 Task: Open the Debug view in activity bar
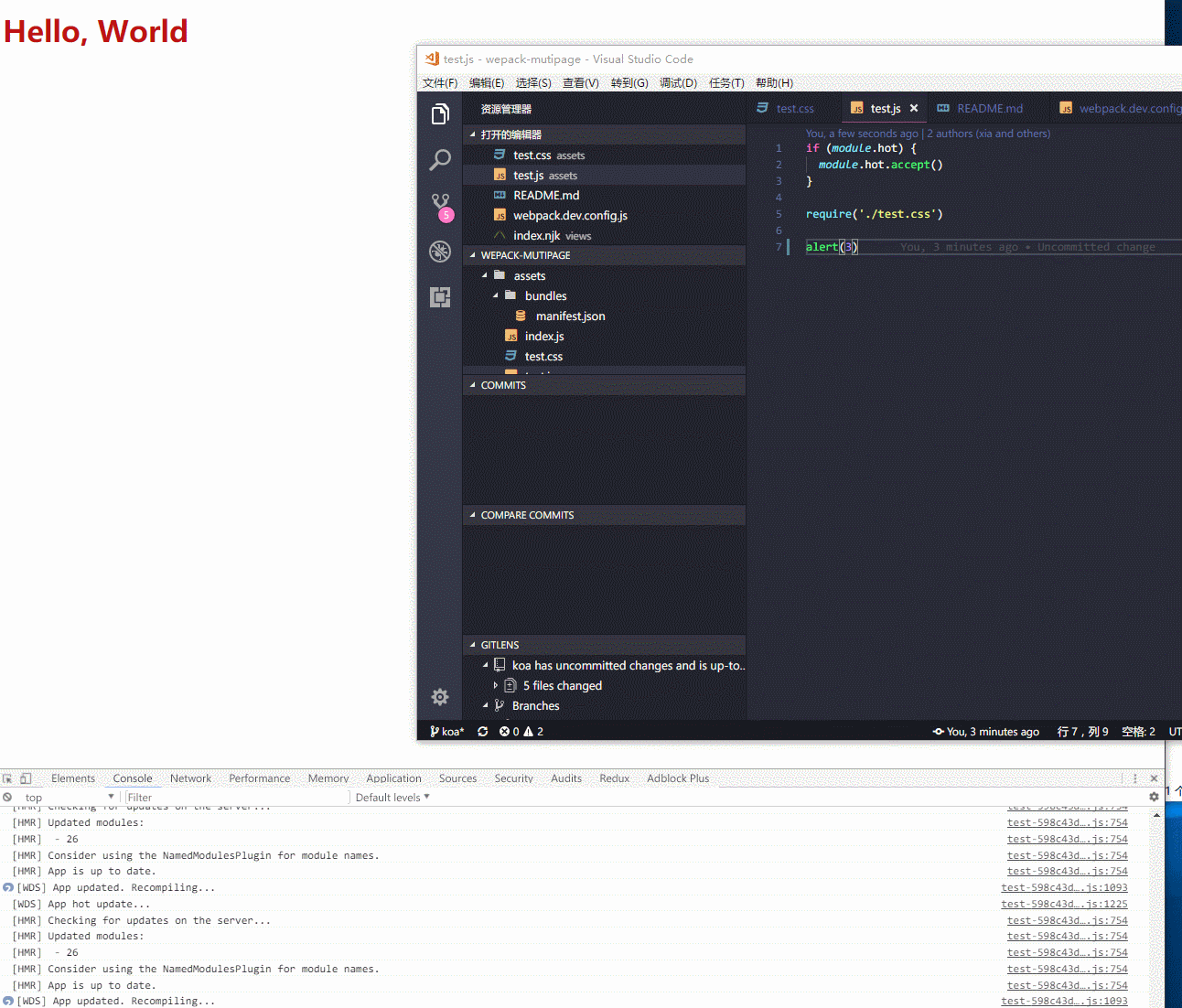tap(440, 252)
